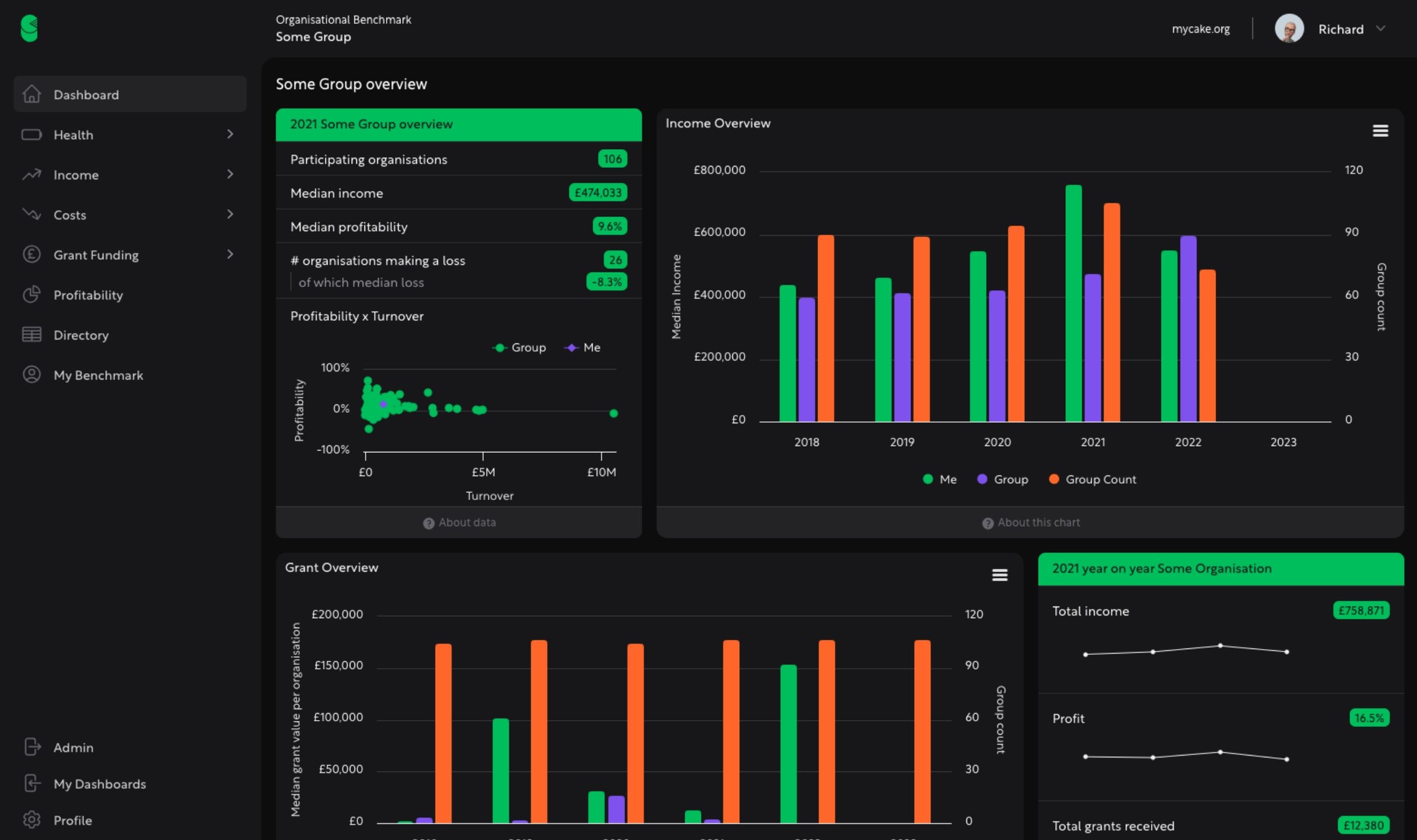Click the Total grants received £12,380 badge
The image size is (1417, 840).
[1363, 825]
